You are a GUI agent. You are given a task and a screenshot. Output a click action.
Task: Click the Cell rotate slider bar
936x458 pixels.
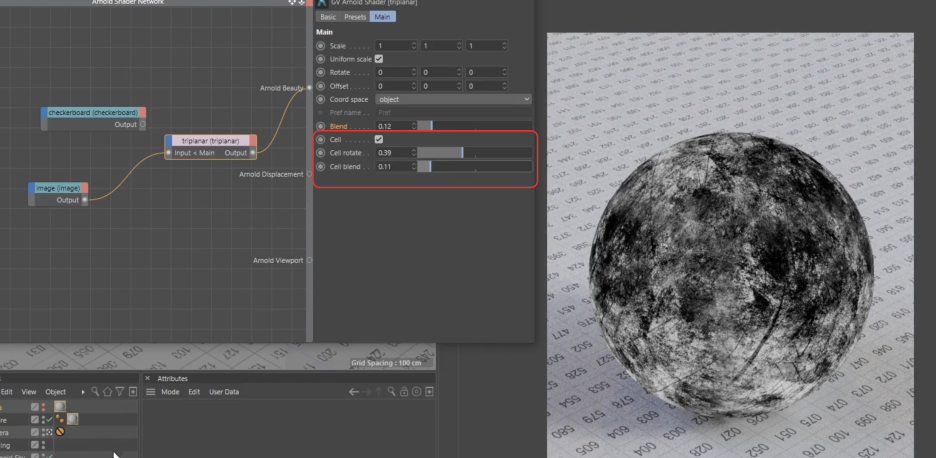(x=475, y=153)
